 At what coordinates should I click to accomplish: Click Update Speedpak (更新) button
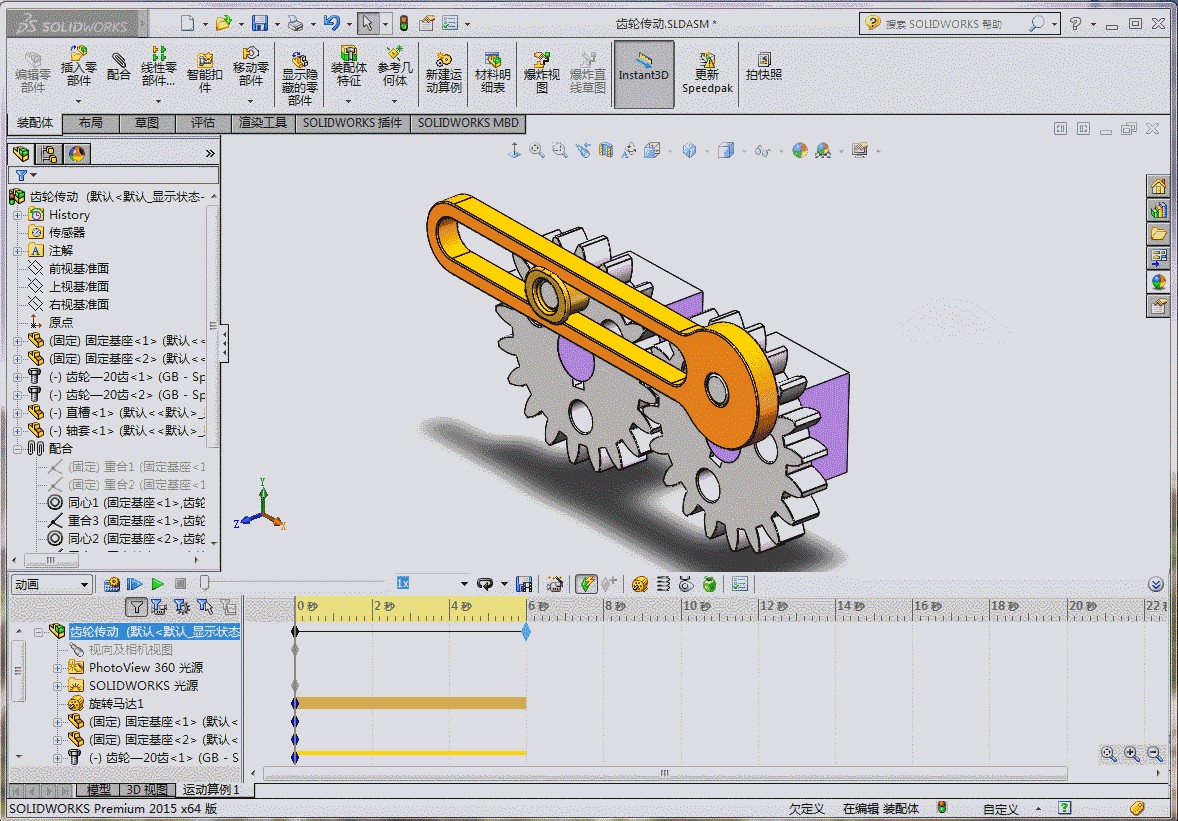point(707,74)
